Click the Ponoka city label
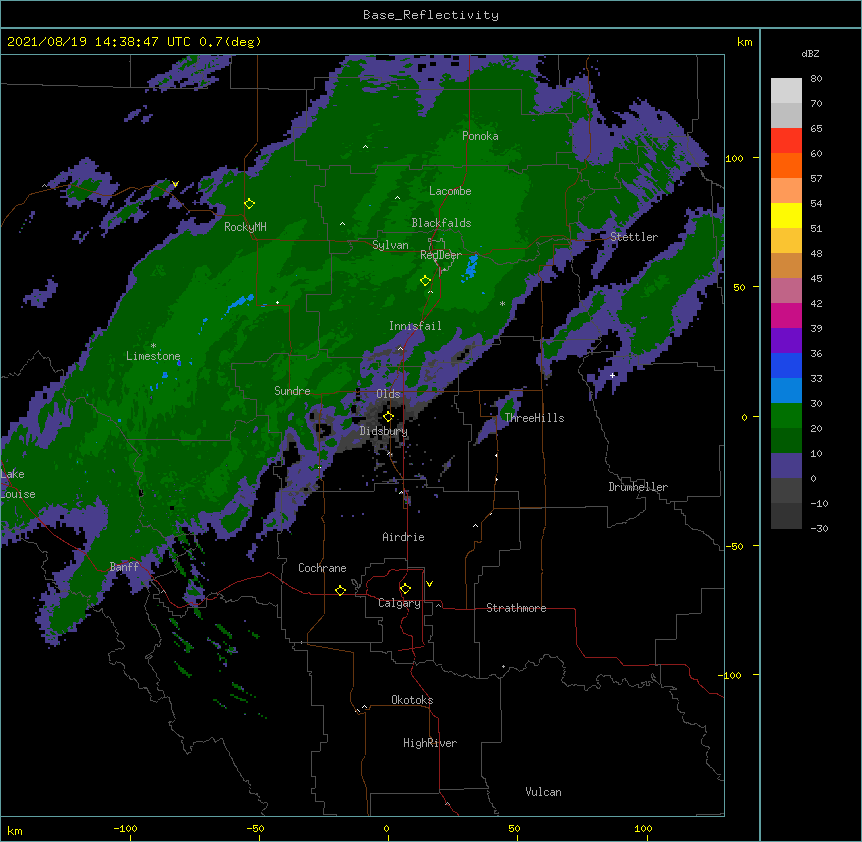 (x=480, y=136)
